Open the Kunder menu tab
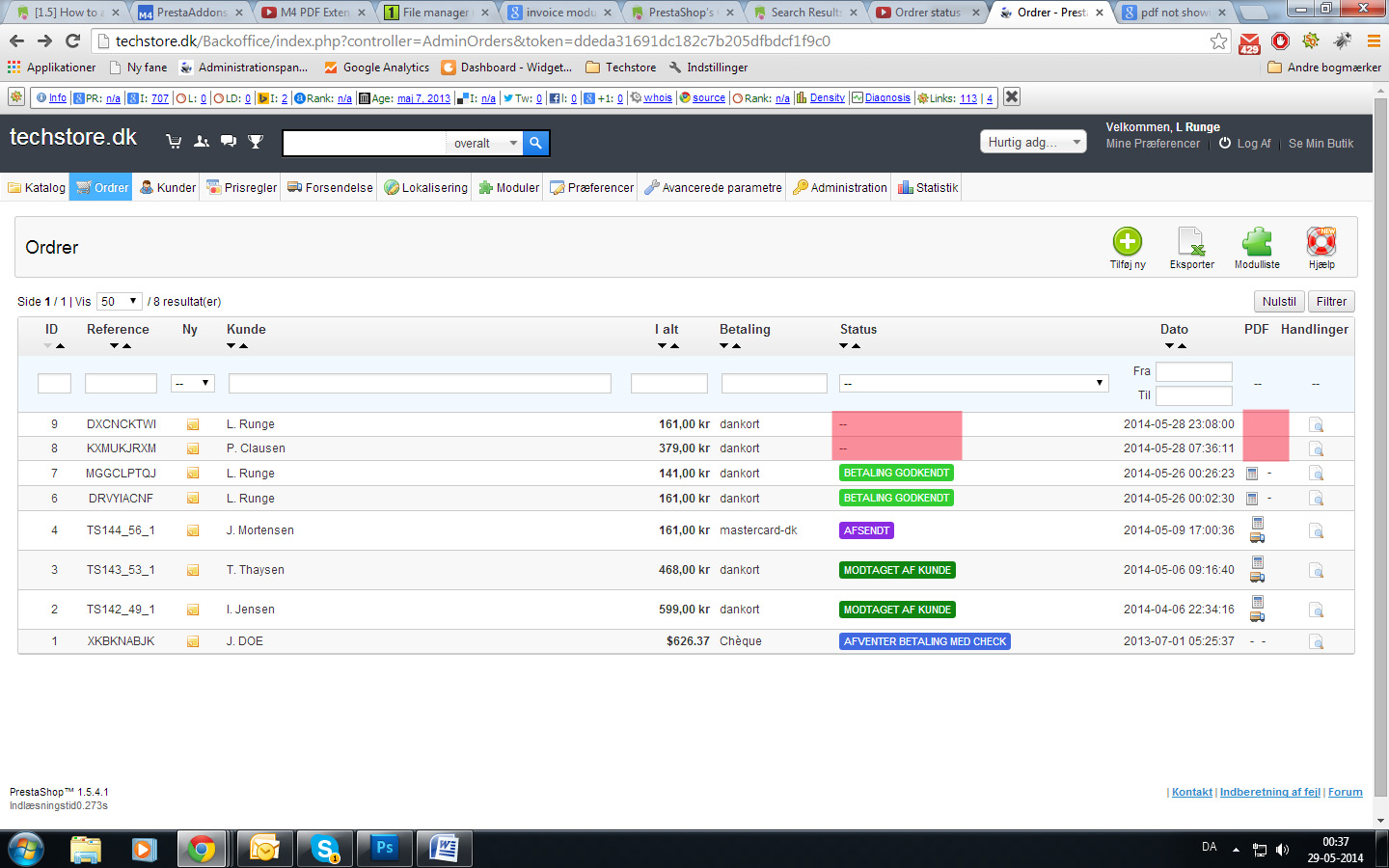The image size is (1389, 868). [x=168, y=187]
